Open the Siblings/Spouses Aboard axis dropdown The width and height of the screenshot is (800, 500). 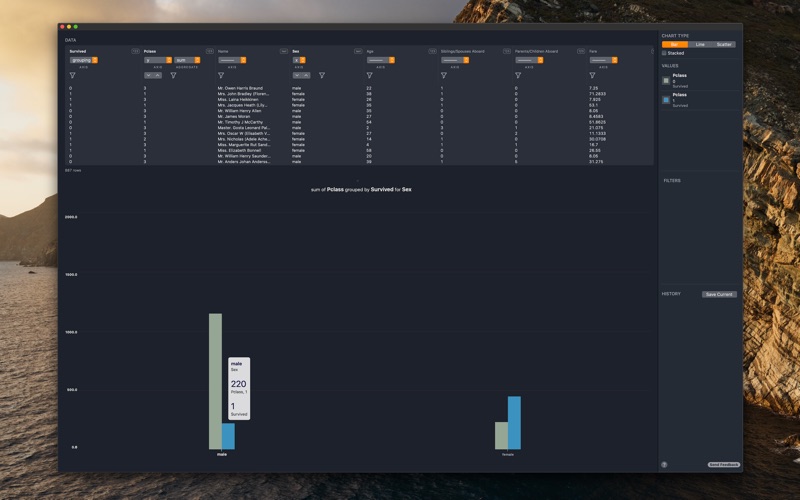[456, 60]
